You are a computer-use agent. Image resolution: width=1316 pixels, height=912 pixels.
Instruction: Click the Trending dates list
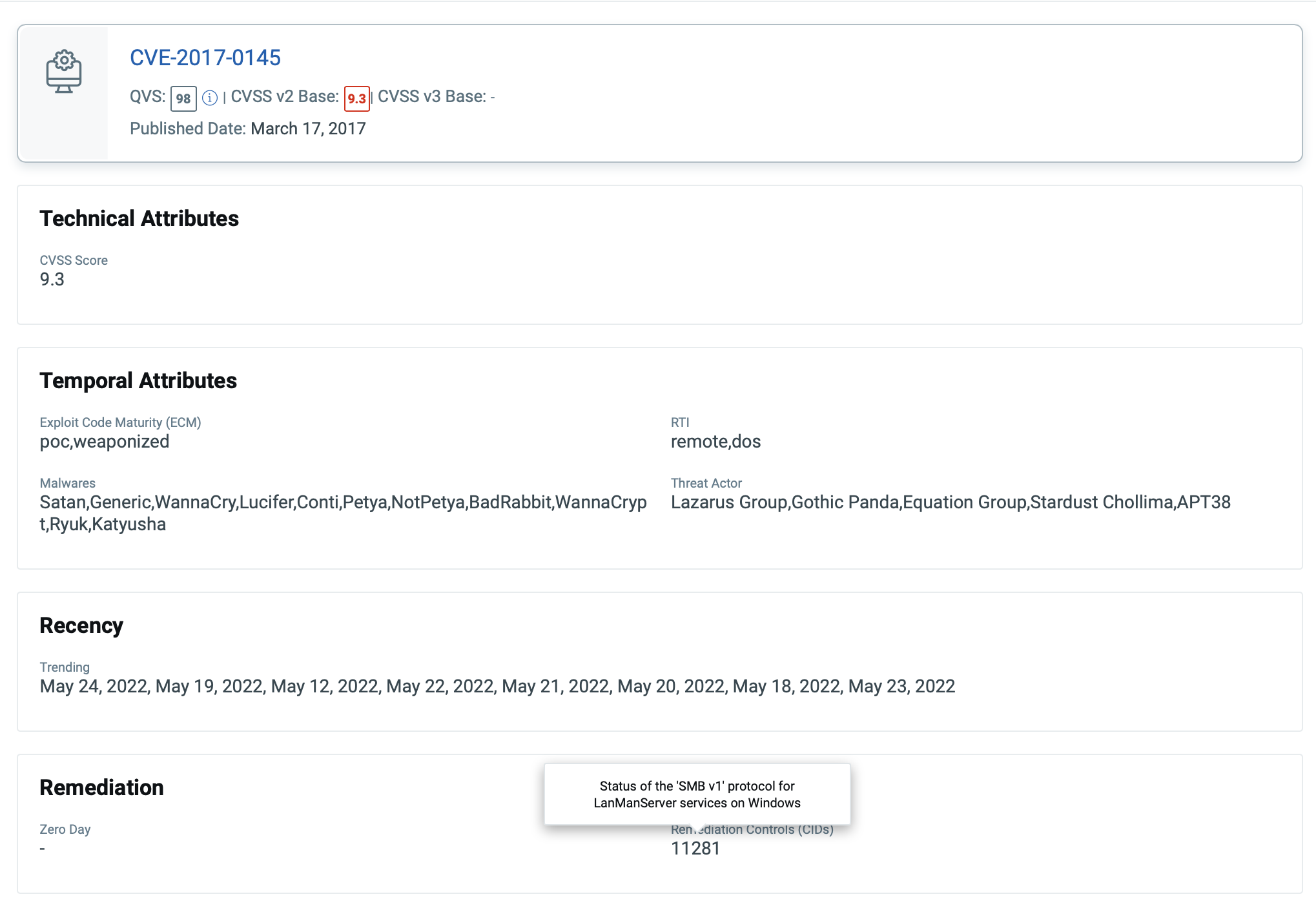coord(497,686)
